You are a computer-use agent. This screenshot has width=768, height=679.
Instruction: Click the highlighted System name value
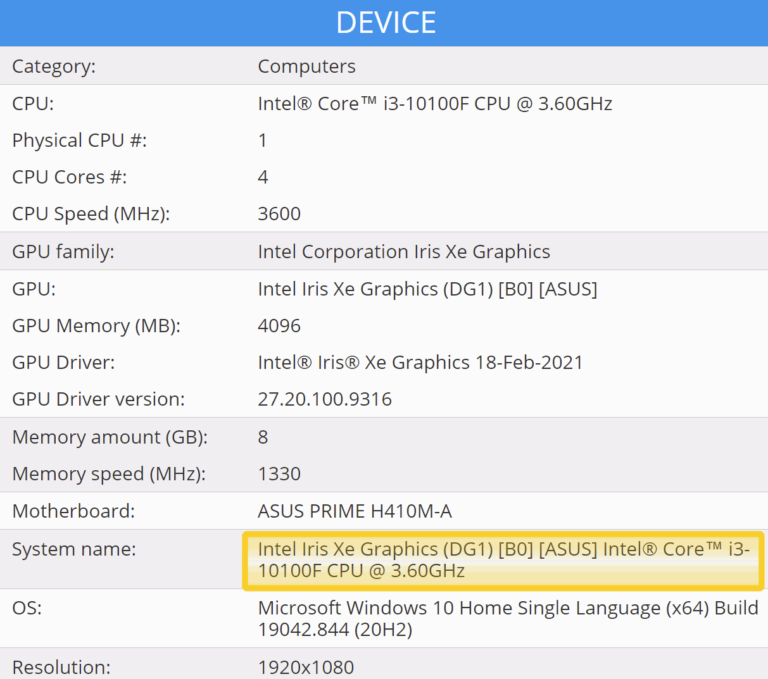coord(505,560)
